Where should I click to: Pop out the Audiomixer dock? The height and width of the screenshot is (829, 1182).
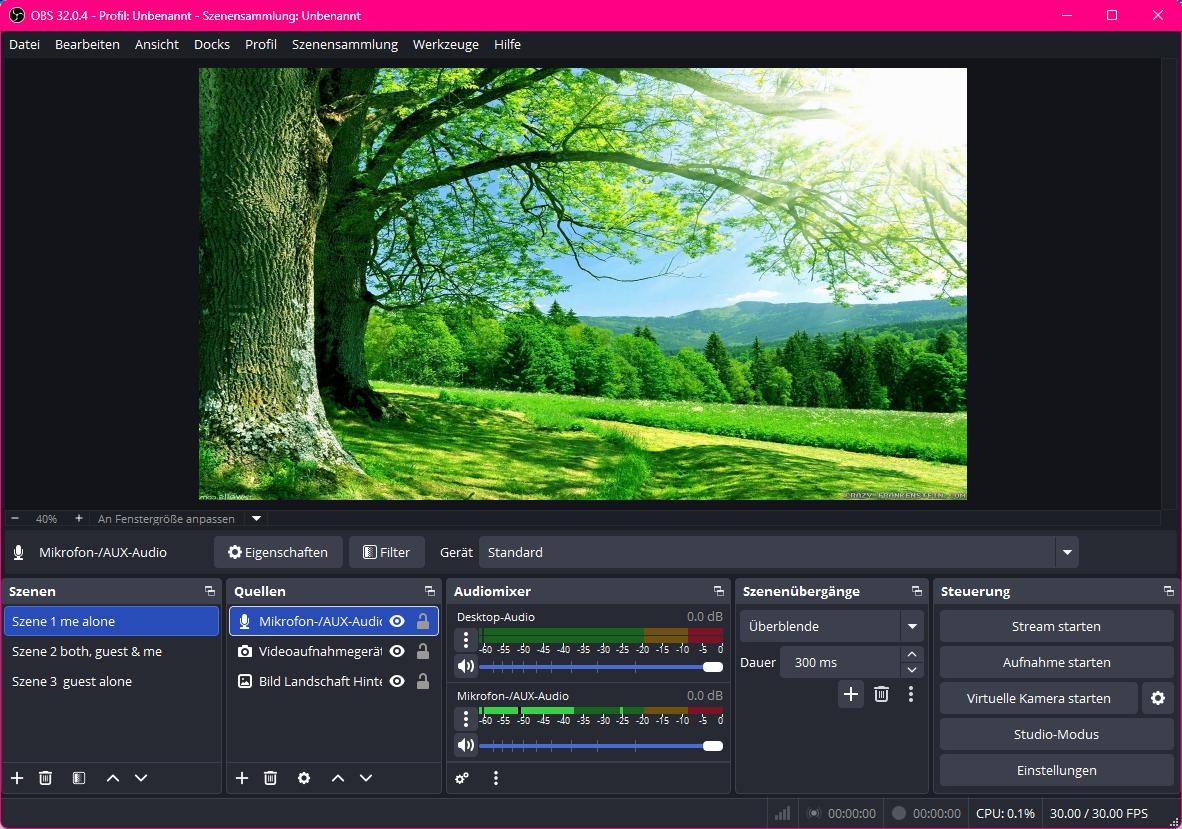click(x=718, y=592)
